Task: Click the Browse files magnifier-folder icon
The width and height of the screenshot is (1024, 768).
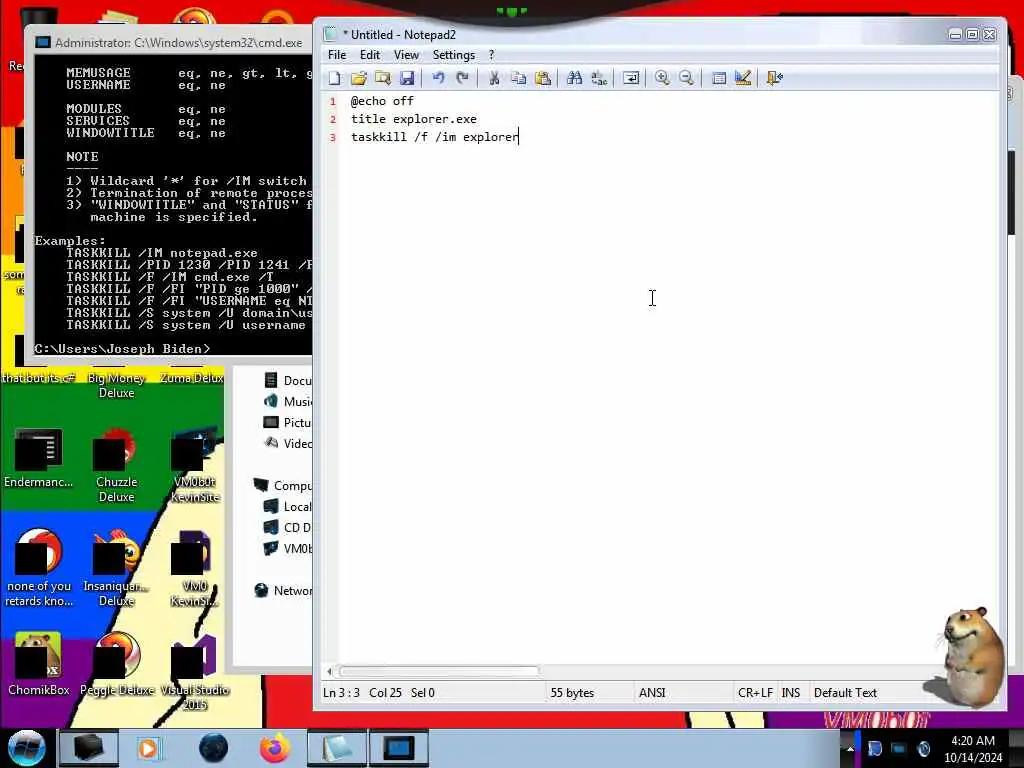Action: (x=383, y=78)
